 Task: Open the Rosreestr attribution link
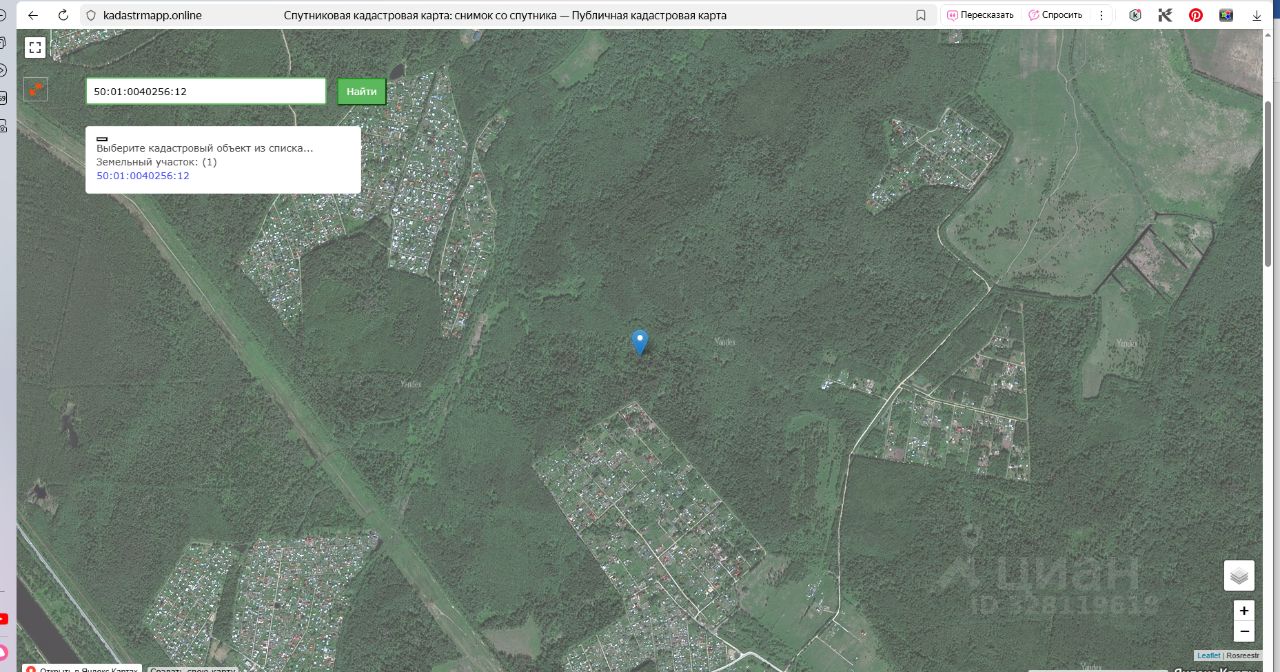(x=1242, y=655)
